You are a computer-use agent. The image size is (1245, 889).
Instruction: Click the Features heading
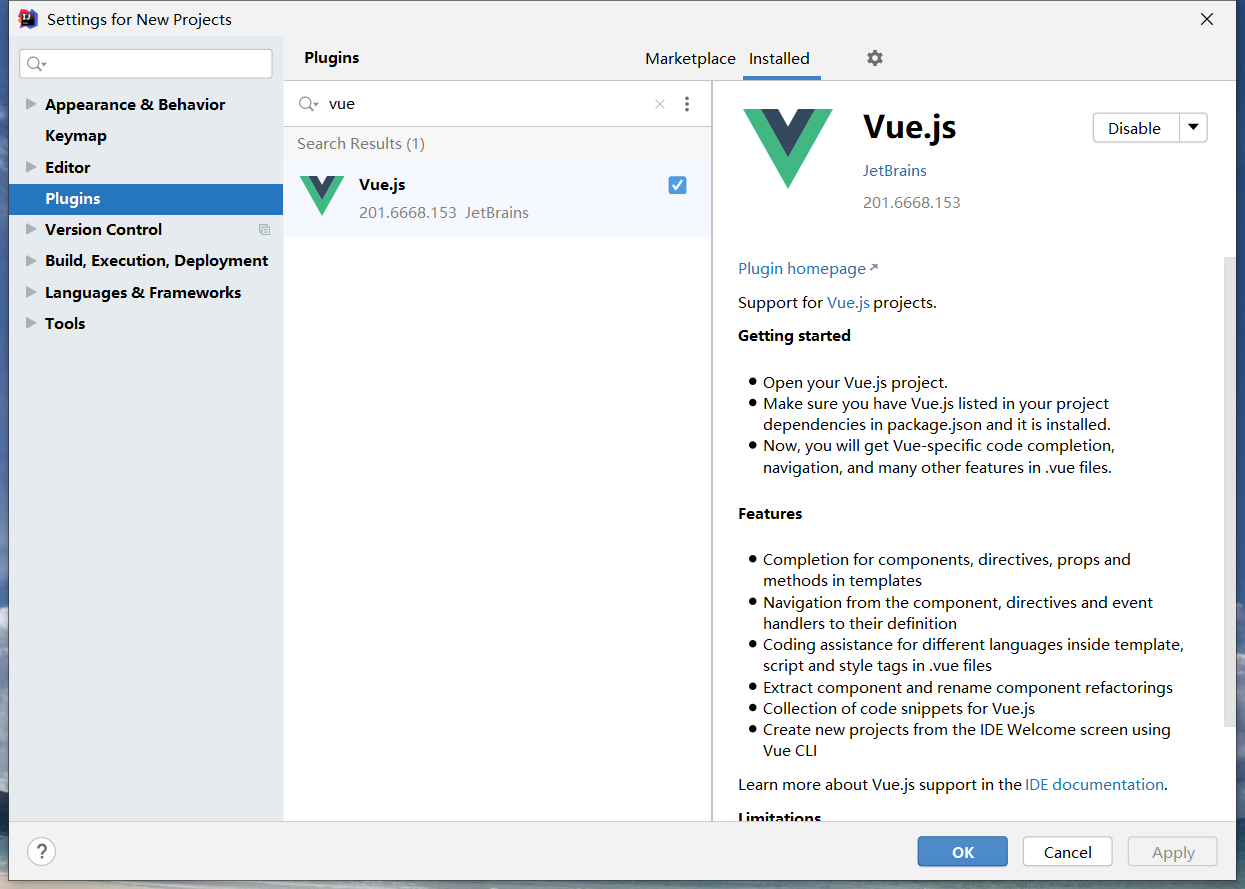pyautogui.click(x=770, y=514)
